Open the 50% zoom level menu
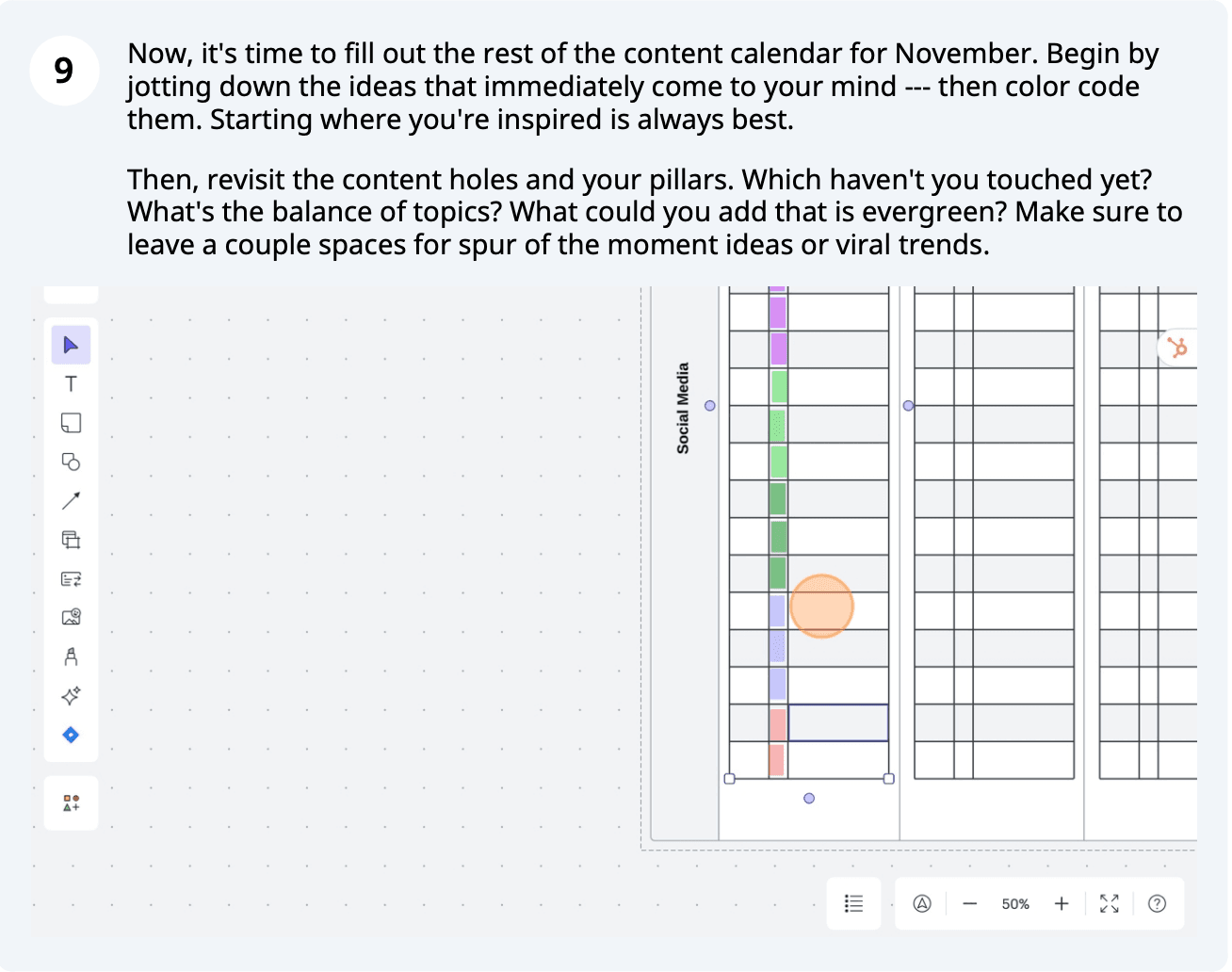The height and width of the screenshot is (972, 1232). (1015, 904)
